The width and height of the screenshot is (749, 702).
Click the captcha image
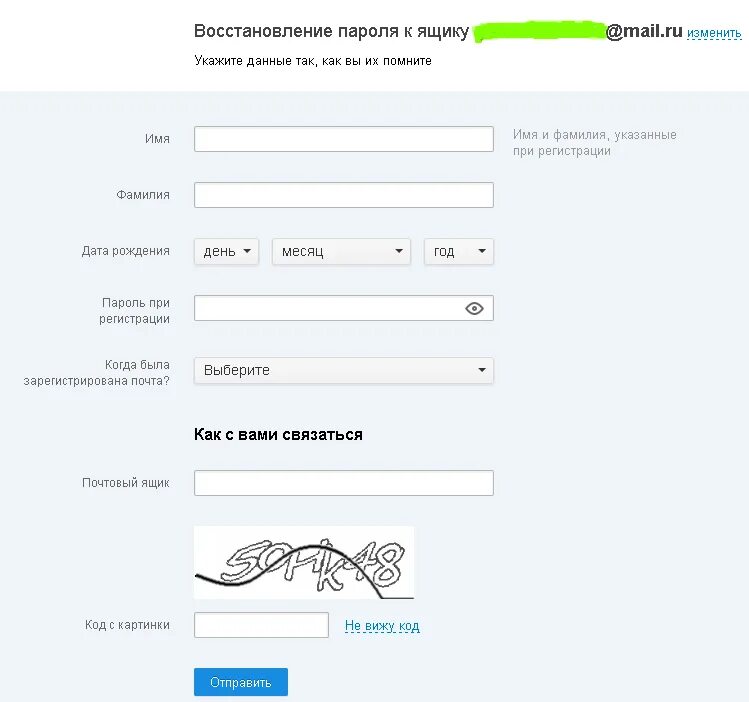coord(304,562)
